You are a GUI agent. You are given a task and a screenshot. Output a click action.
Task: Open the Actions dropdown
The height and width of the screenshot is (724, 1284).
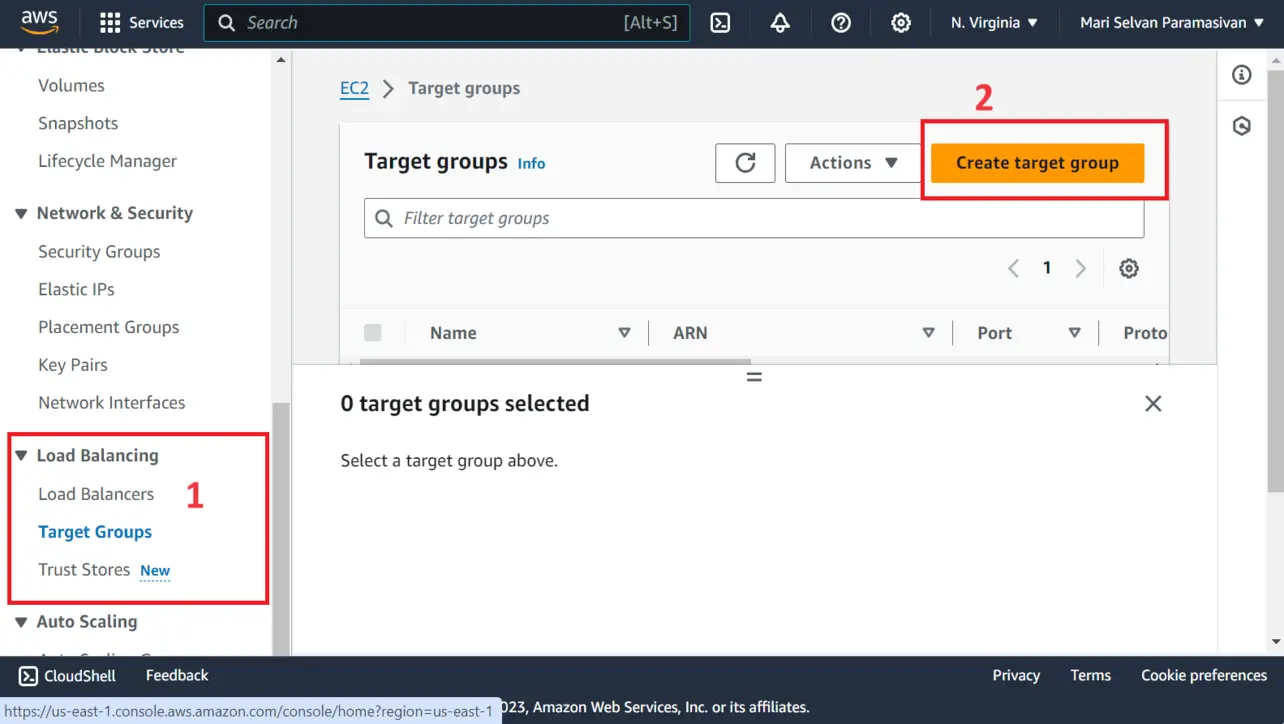(x=853, y=163)
